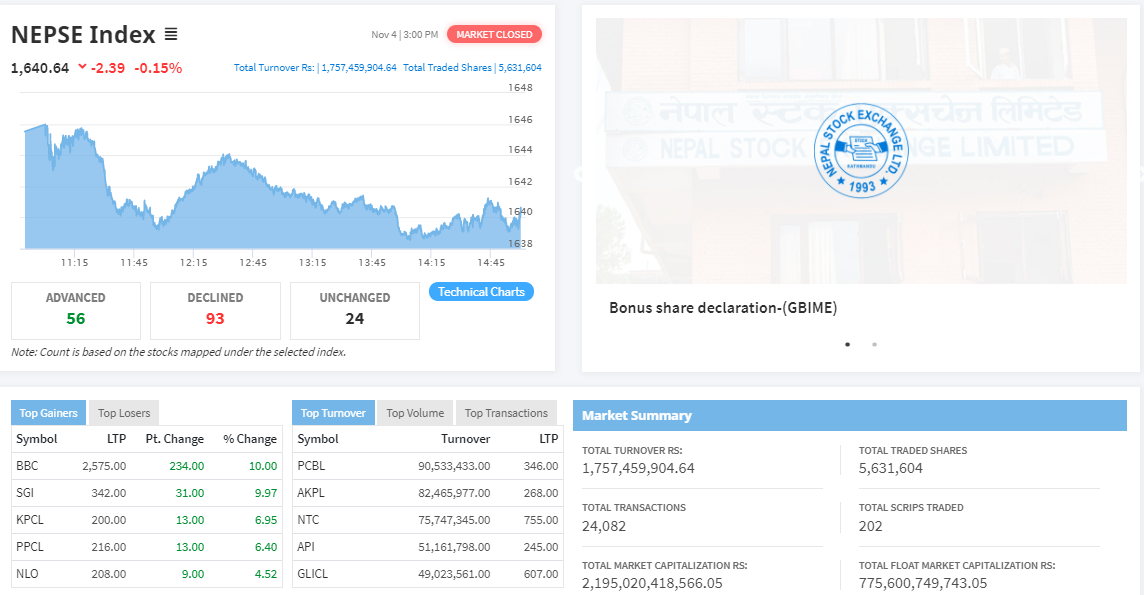The height and width of the screenshot is (595, 1144).
Task: Select the first carousel dot indicator
Action: tap(847, 344)
